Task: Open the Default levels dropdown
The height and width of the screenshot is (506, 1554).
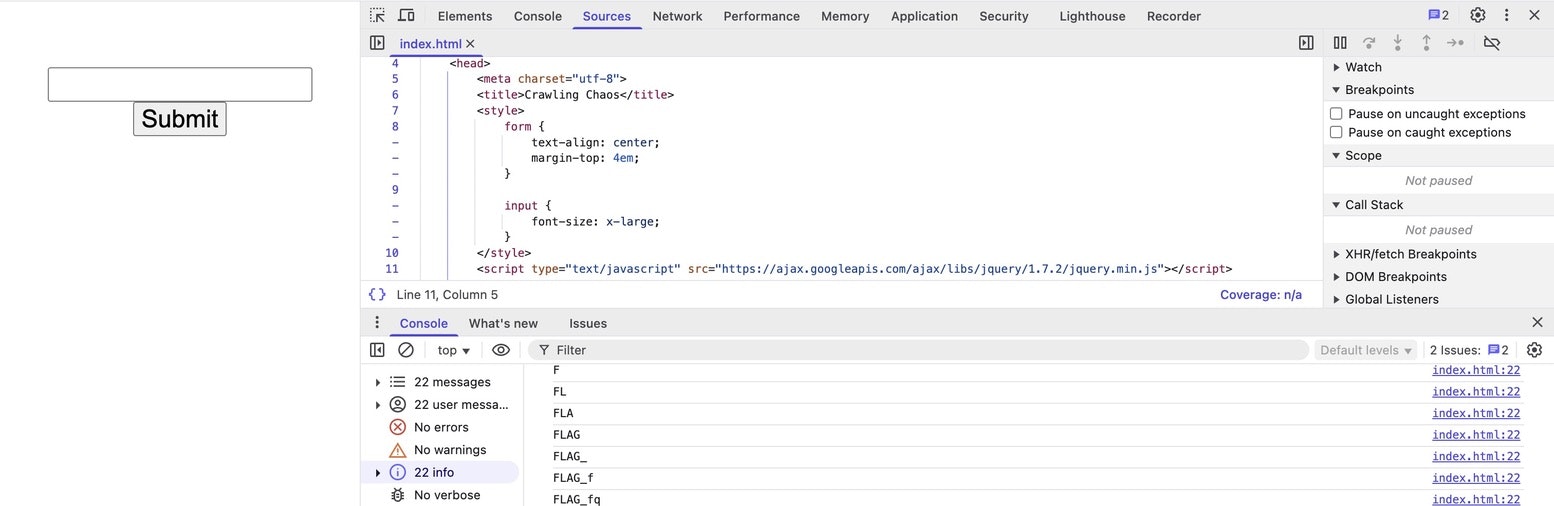Action: coord(1366,350)
